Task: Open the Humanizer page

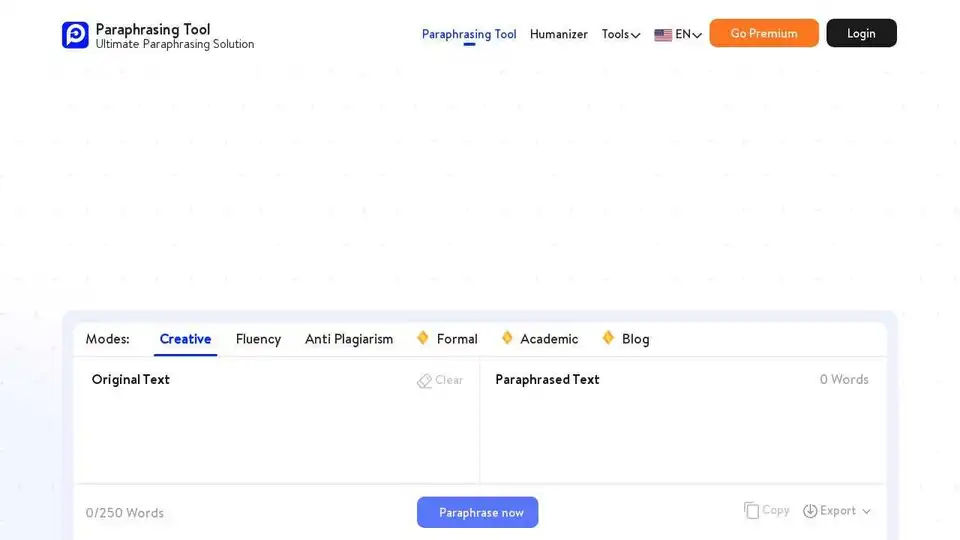Action: 558,34
